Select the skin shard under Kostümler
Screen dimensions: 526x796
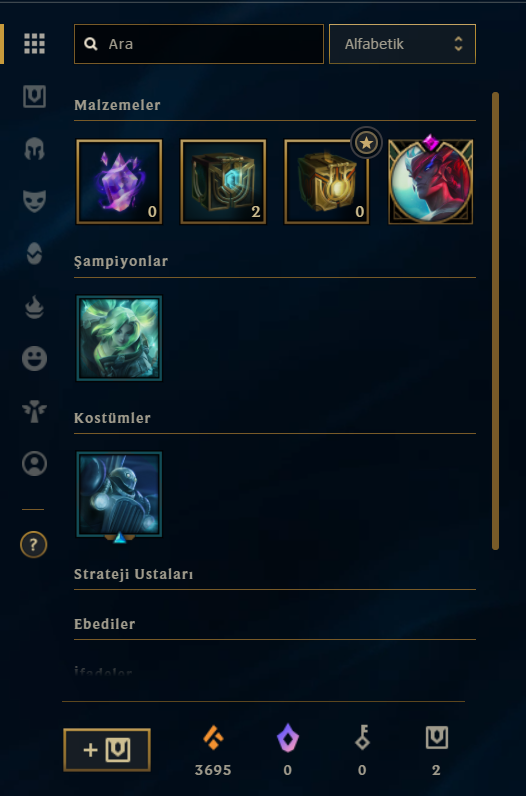click(x=119, y=494)
